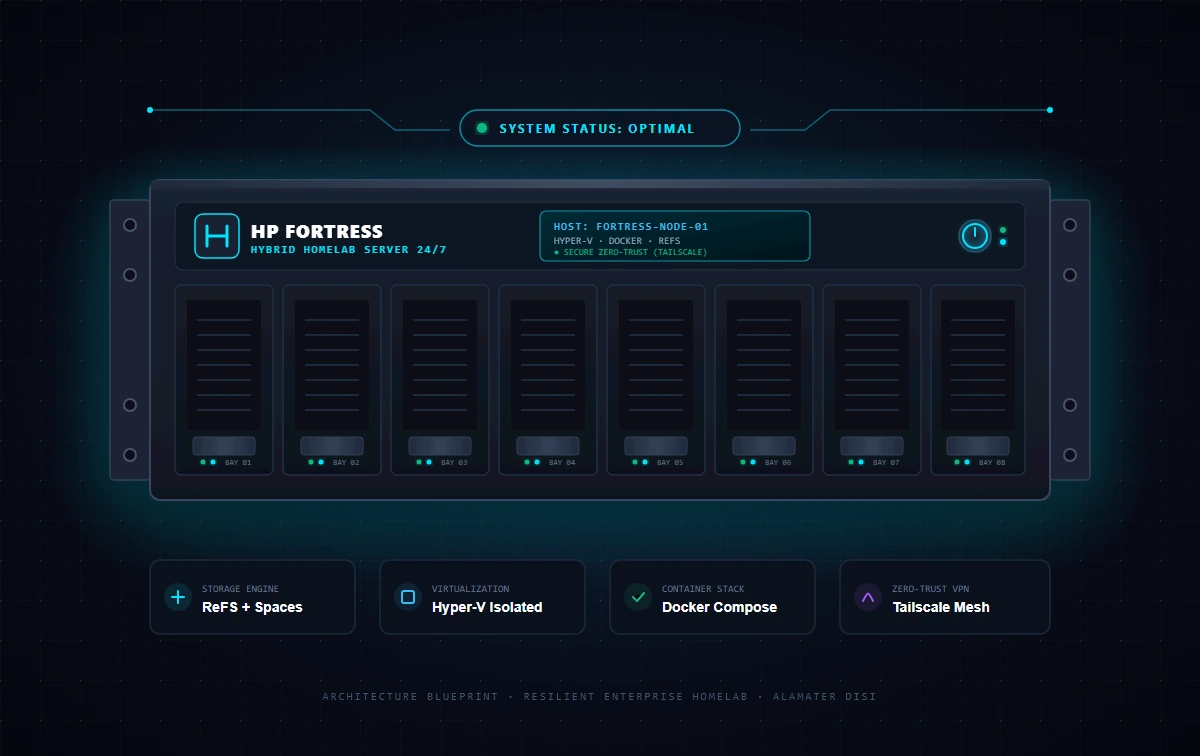The width and height of the screenshot is (1200, 756).
Task: Click the CONTAINER STACK label
Action: coord(703,589)
